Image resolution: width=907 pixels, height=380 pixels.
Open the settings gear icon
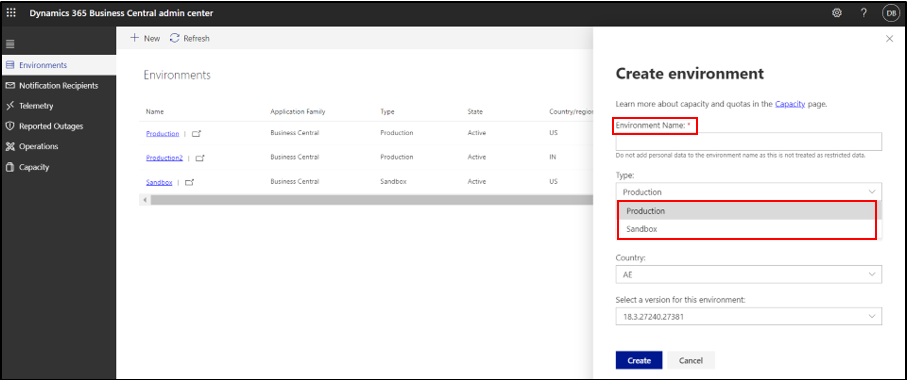[x=836, y=13]
